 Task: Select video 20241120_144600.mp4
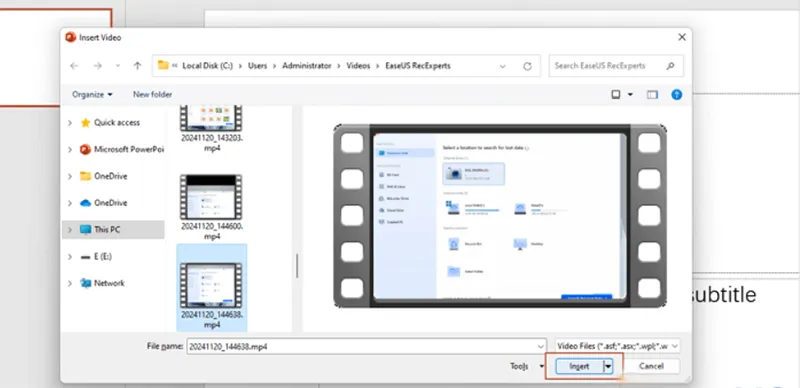pyautogui.click(x=211, y=208)
